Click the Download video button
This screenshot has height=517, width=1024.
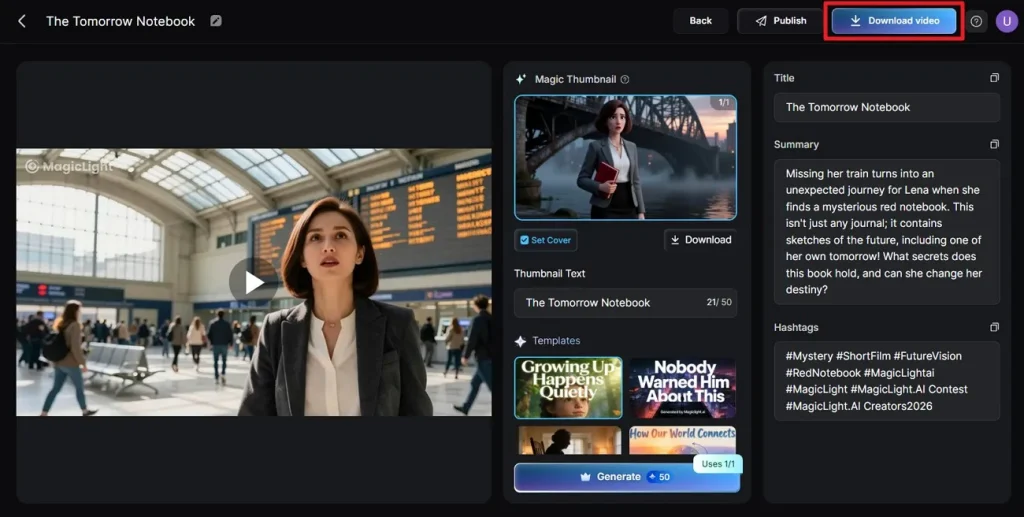pos(894,21)
